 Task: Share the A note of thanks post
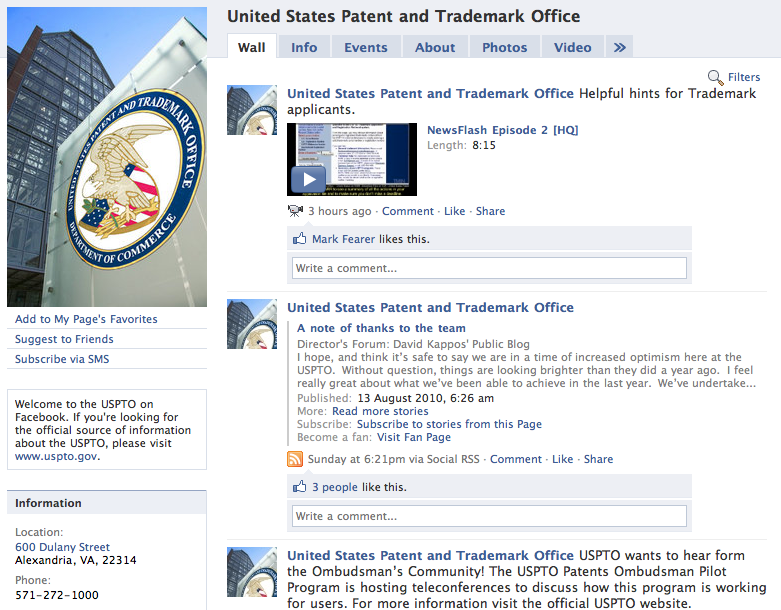pyautogui.click(x=598, y=459)
